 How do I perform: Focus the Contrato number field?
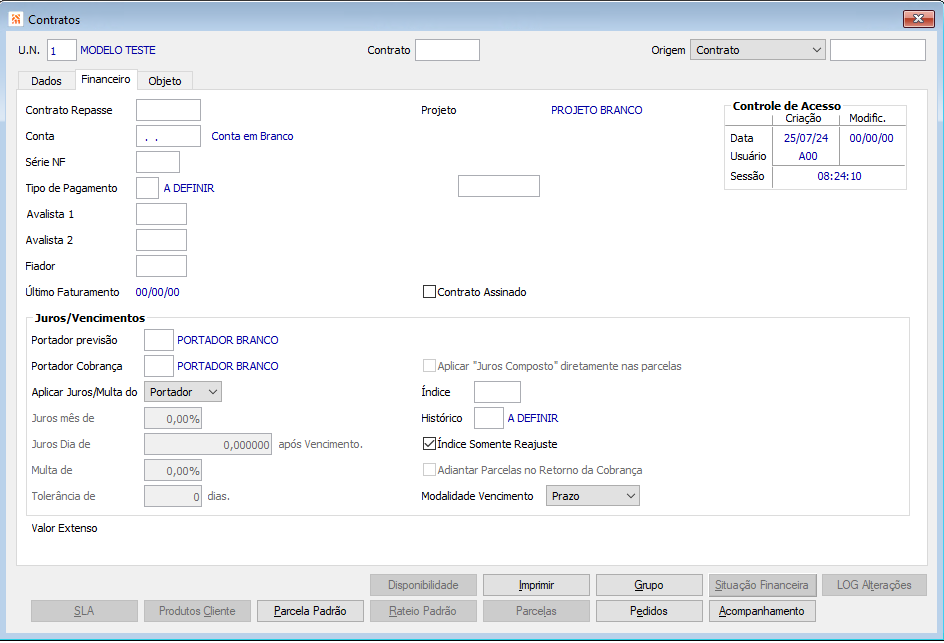pyautogui.click(x=447, y=50)
